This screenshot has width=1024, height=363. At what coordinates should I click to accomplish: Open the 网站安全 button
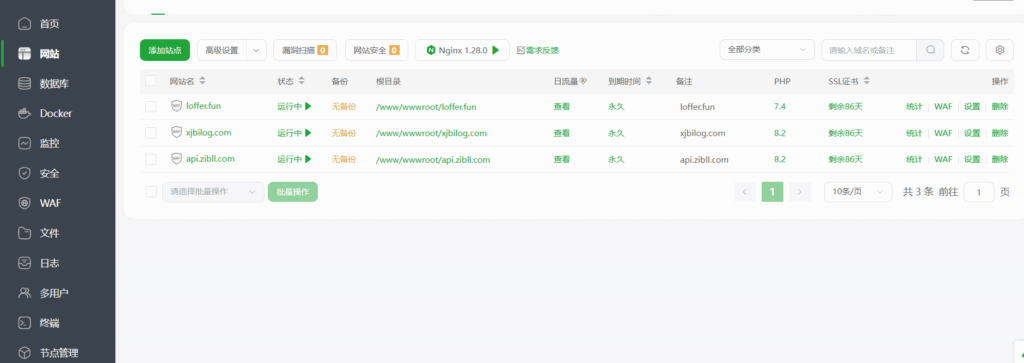coord(377,50)
